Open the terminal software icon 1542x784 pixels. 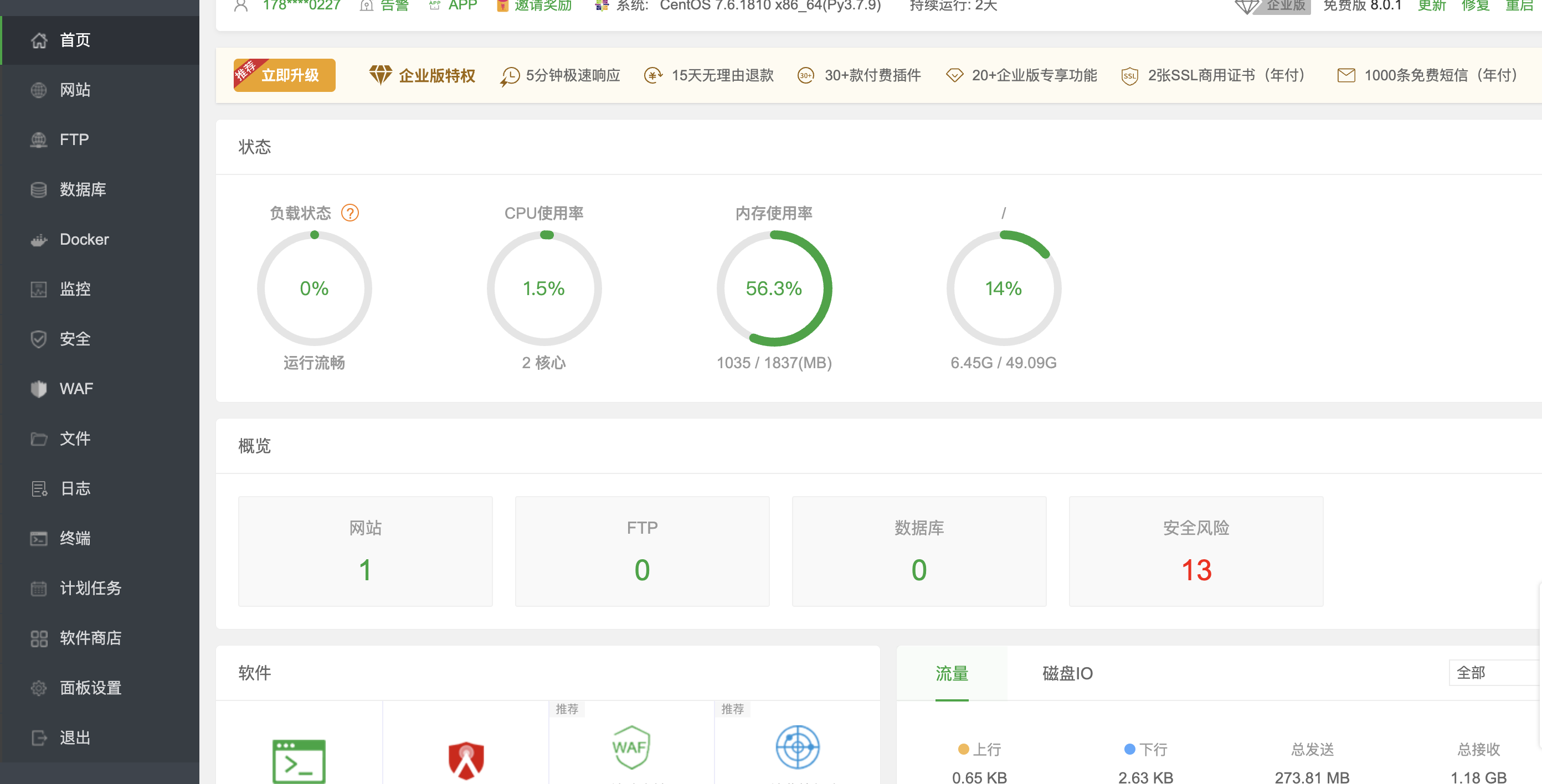point(299,761)
